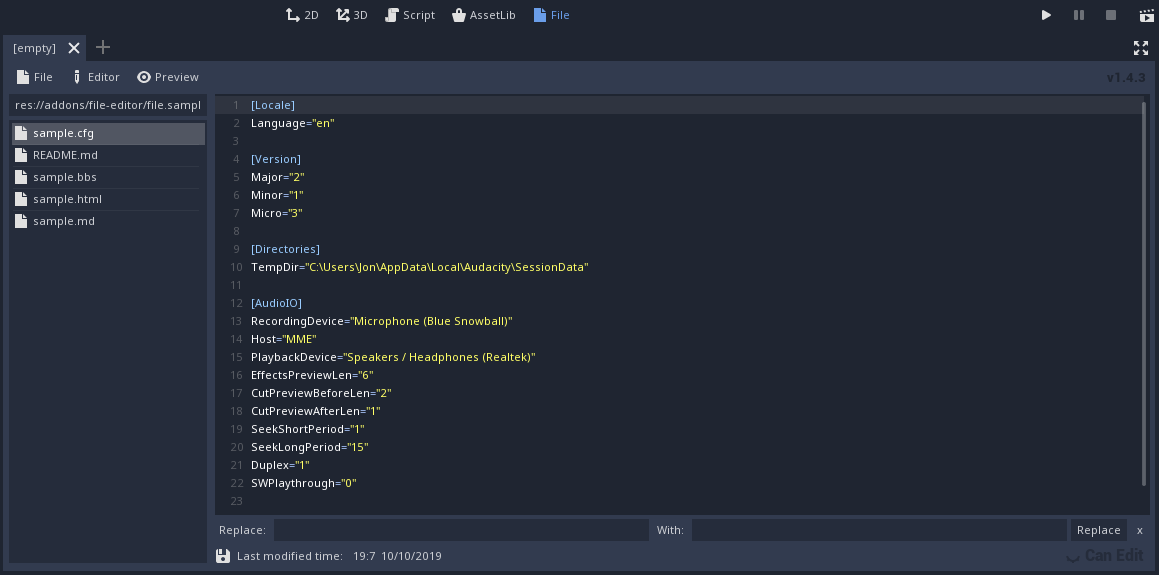
Task: Switch to the 3D workspace
Action: pyautogui.click(x=352, y=15)
